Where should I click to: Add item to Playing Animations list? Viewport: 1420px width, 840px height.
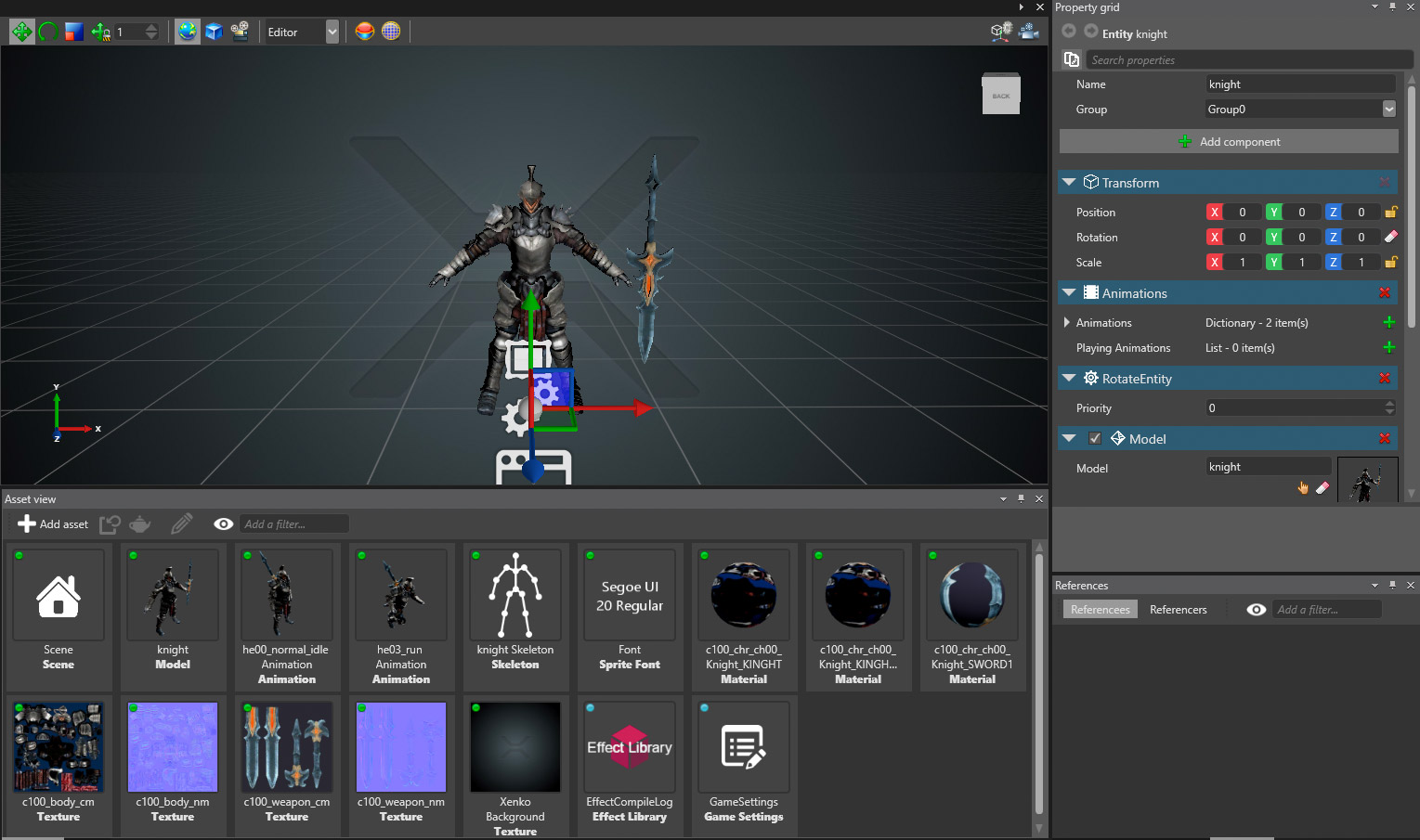[1388, 348]
